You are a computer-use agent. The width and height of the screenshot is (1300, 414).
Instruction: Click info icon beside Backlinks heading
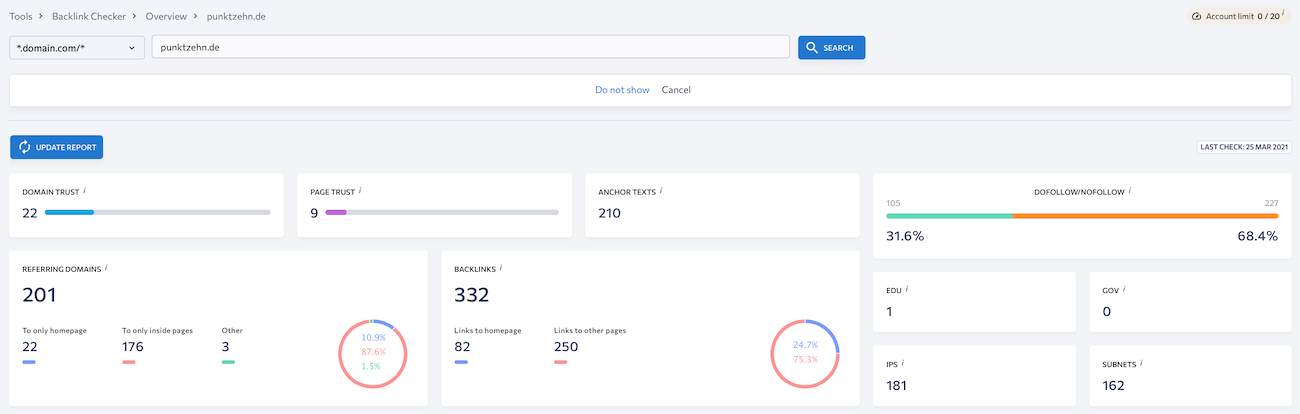point(501,267)
